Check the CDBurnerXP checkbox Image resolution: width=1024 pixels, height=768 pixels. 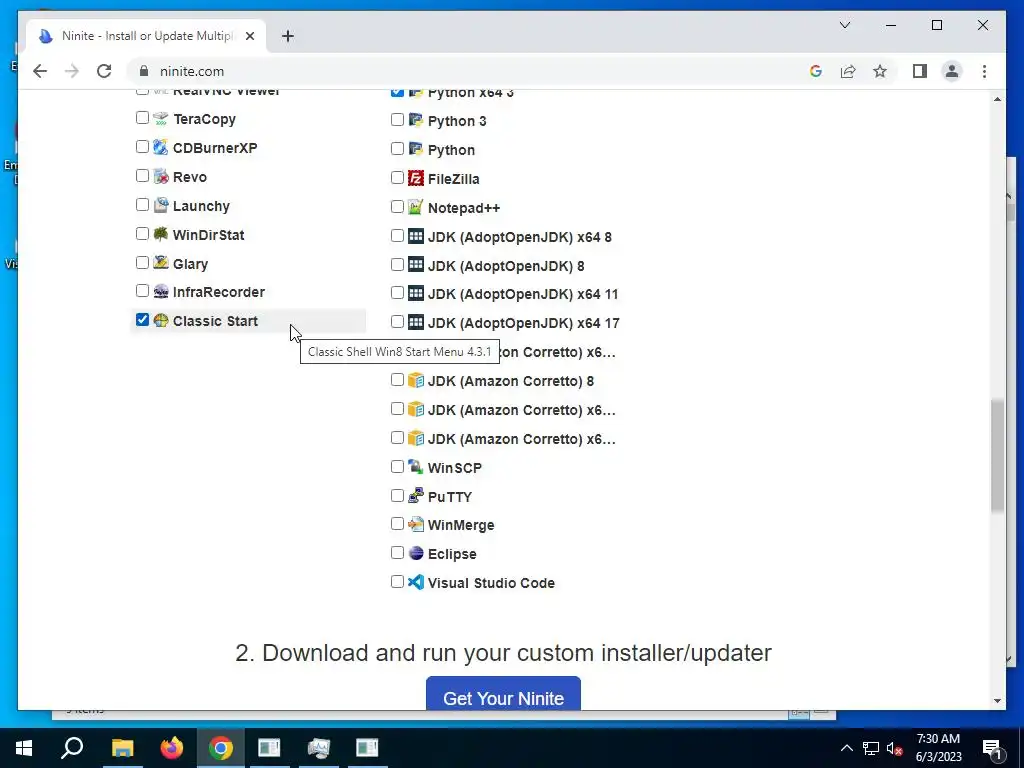tap(142, 146)
